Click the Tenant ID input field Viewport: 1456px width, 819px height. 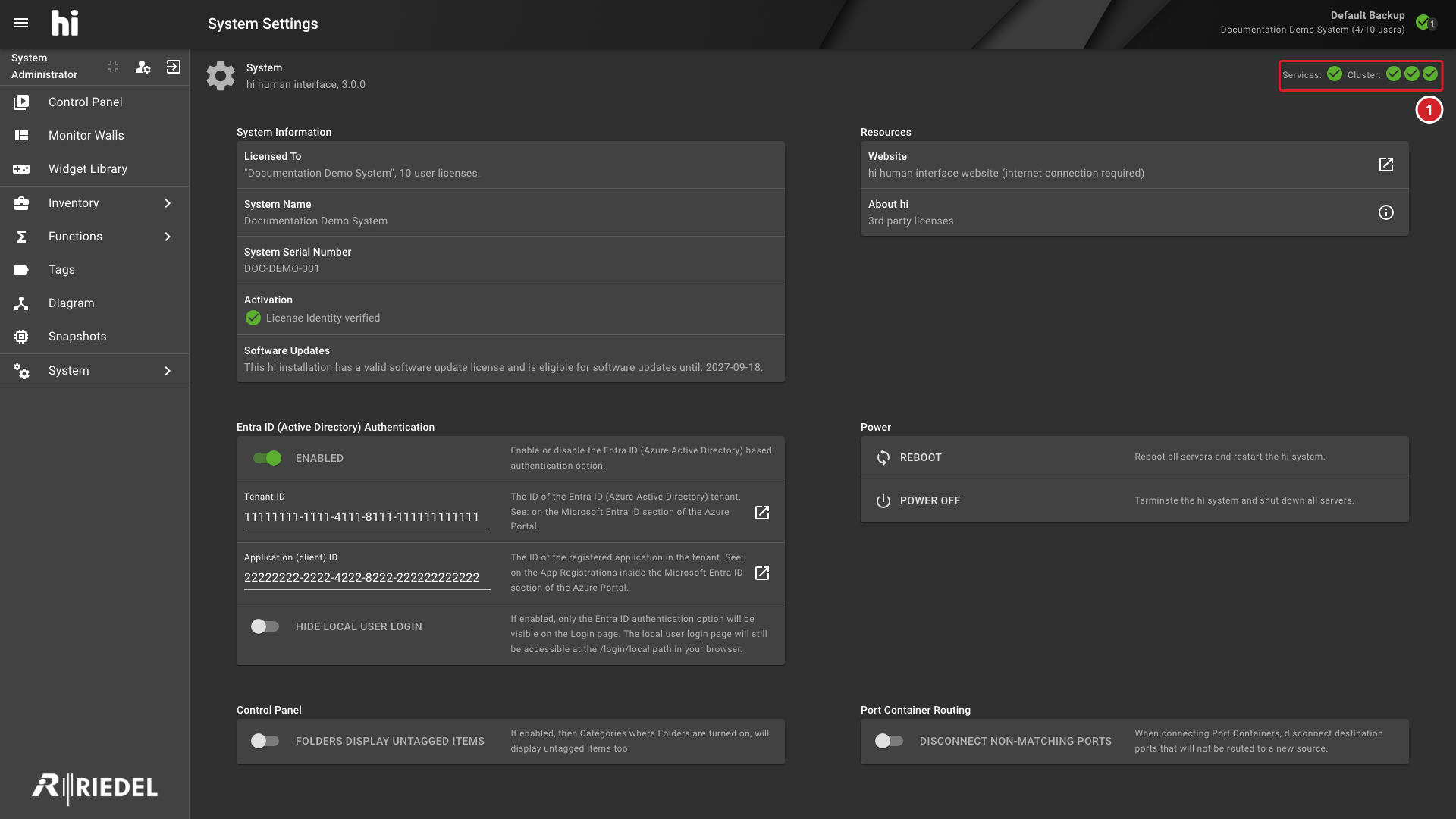[367, 517]
